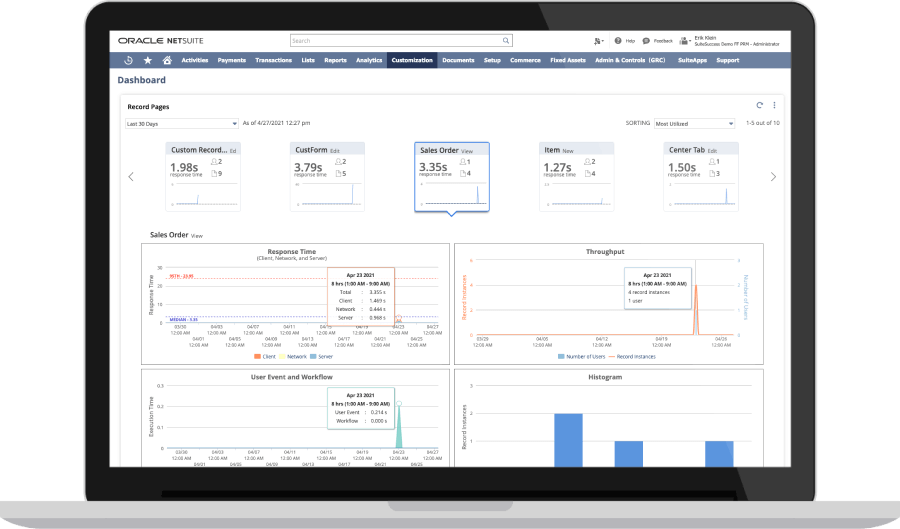Open the Help question mark icon

pyautogui.click(x=618, y=41)
